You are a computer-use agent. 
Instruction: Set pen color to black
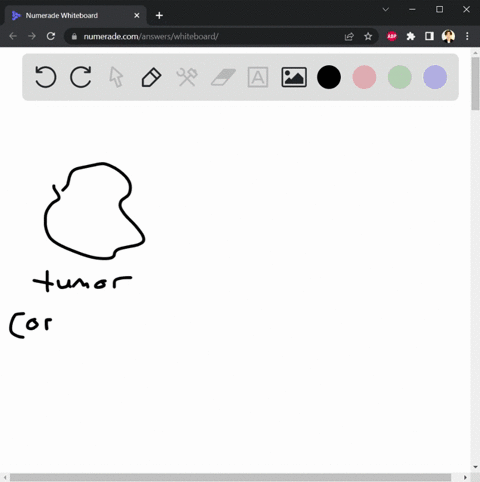[329, 77]
